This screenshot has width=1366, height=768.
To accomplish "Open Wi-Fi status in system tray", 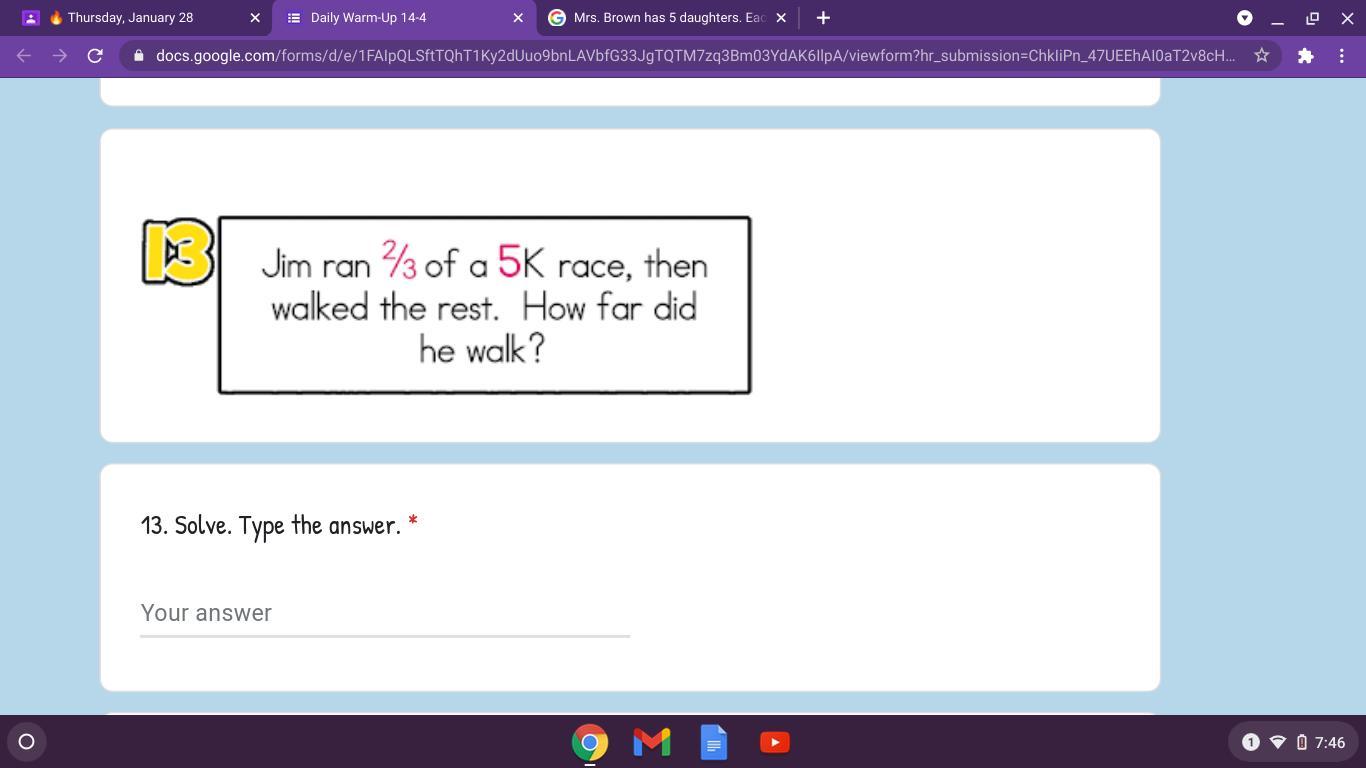I will (1277, 742).
